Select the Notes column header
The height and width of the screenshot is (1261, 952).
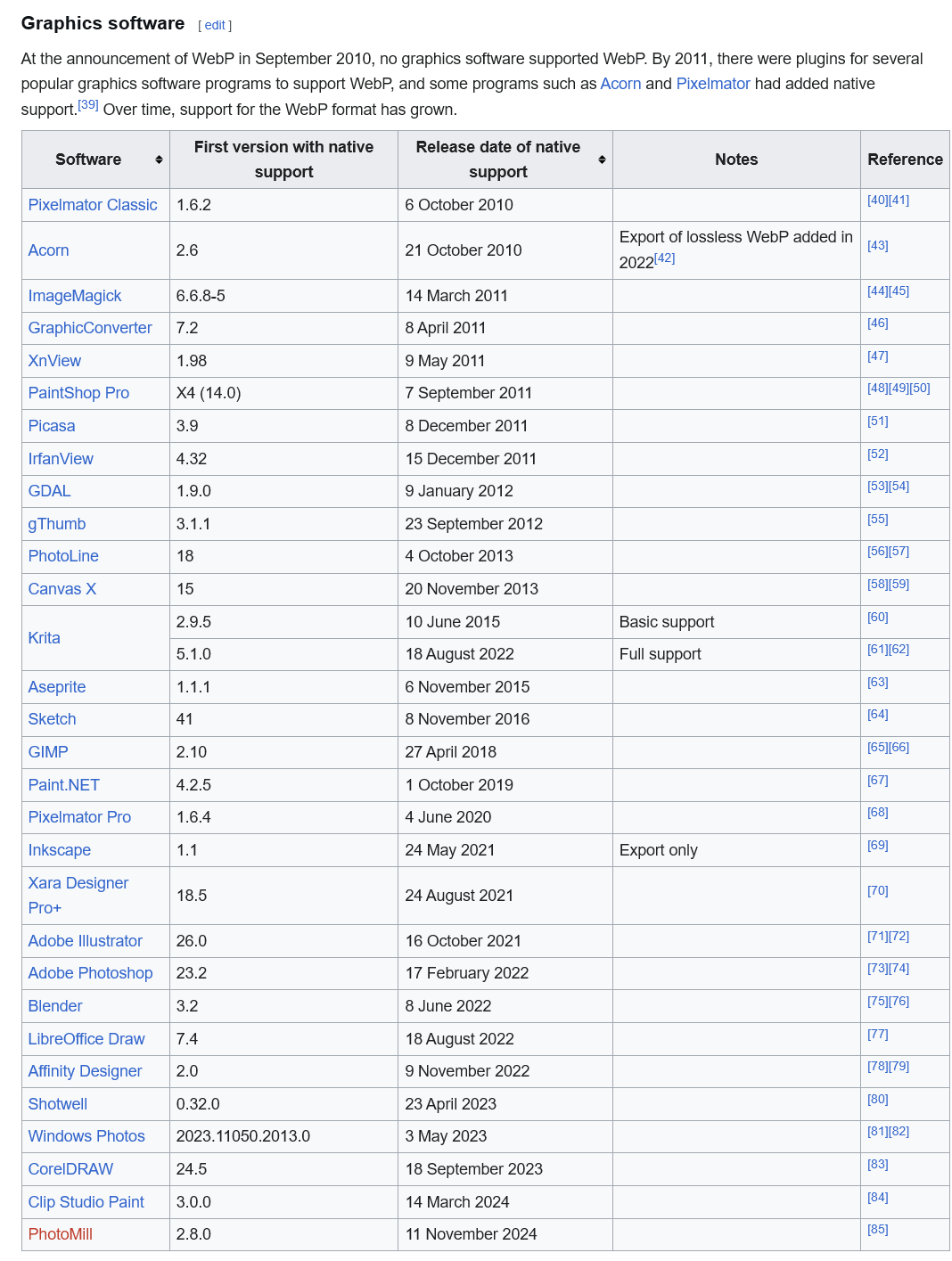click(x=736, y=160)
